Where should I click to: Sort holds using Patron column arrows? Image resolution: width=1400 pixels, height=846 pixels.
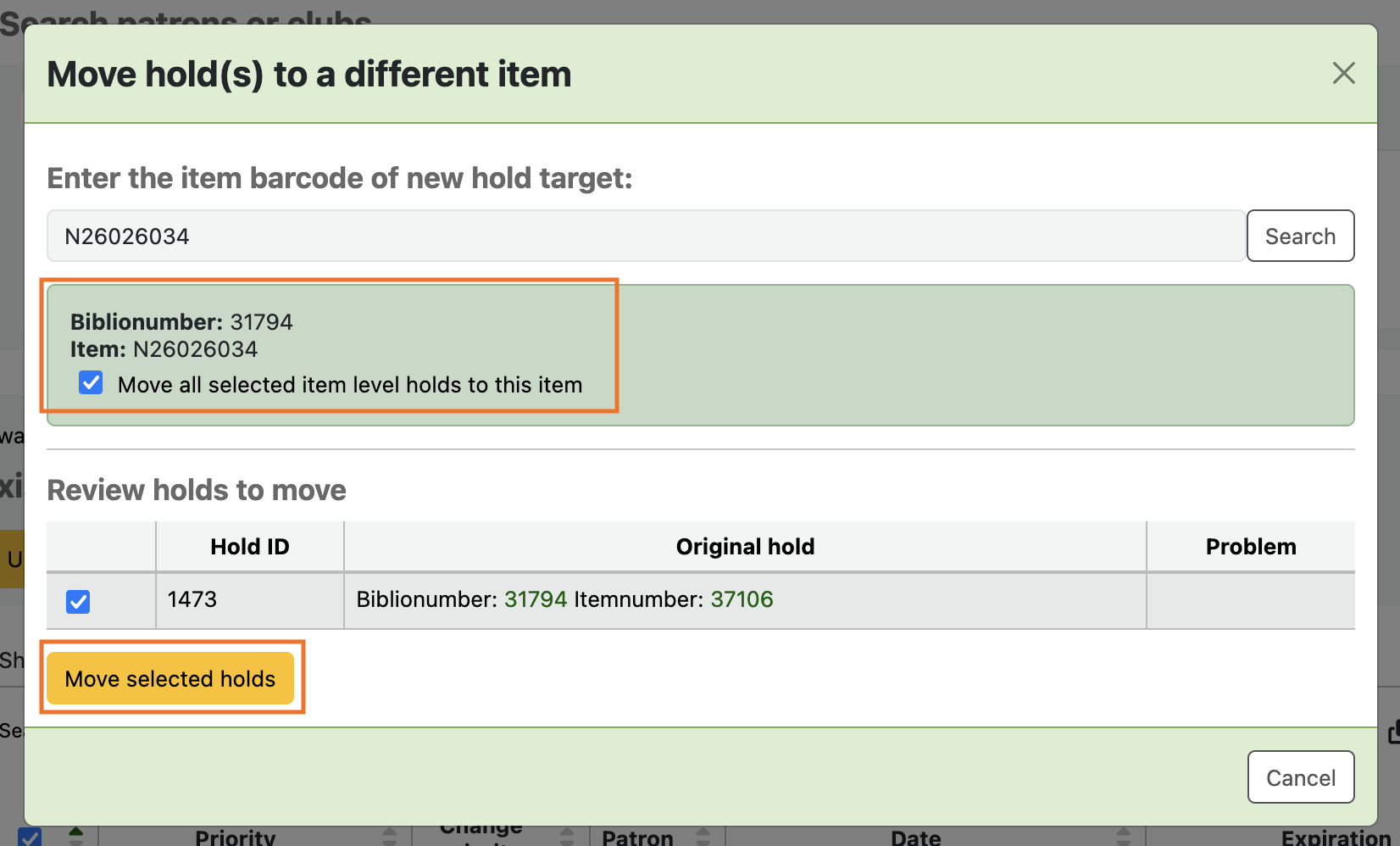pos(703,837)
